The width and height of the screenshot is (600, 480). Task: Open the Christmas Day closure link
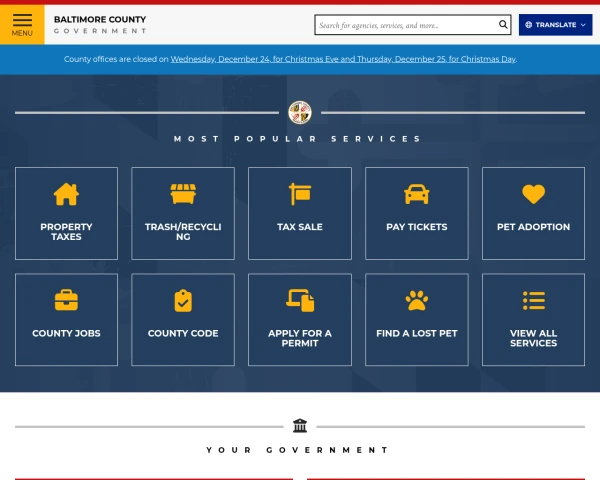coord(438,59)
